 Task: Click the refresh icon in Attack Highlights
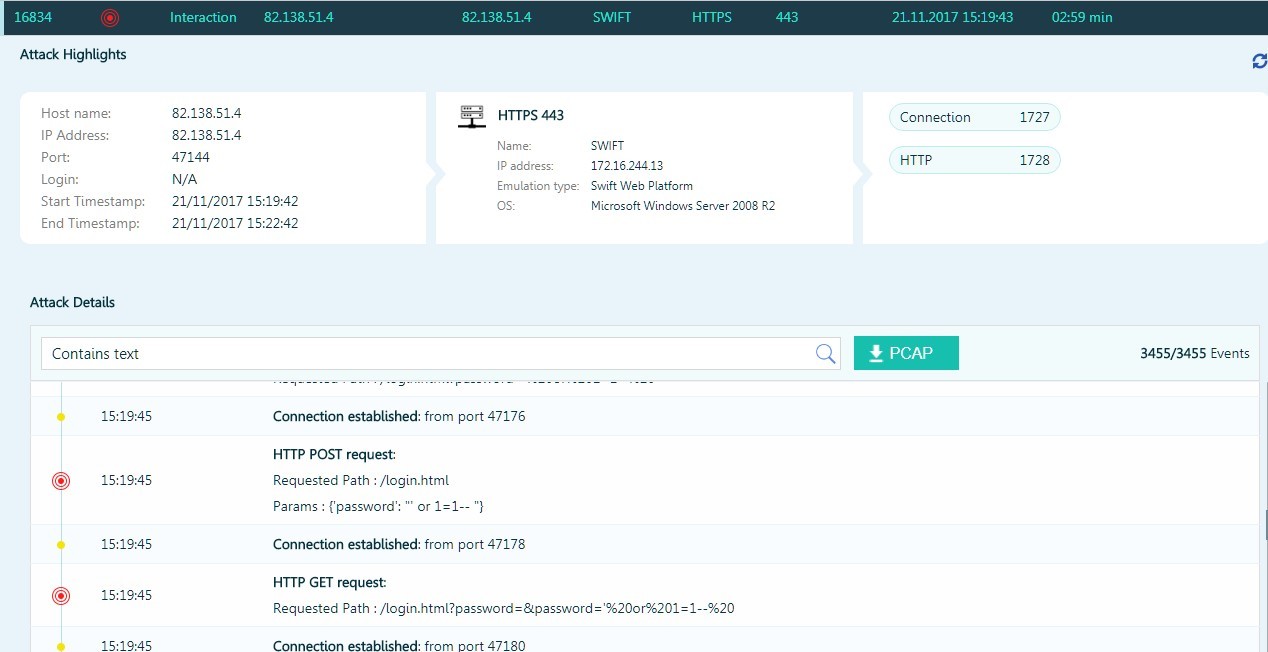pyautogui.click(x=1259, y=62)
